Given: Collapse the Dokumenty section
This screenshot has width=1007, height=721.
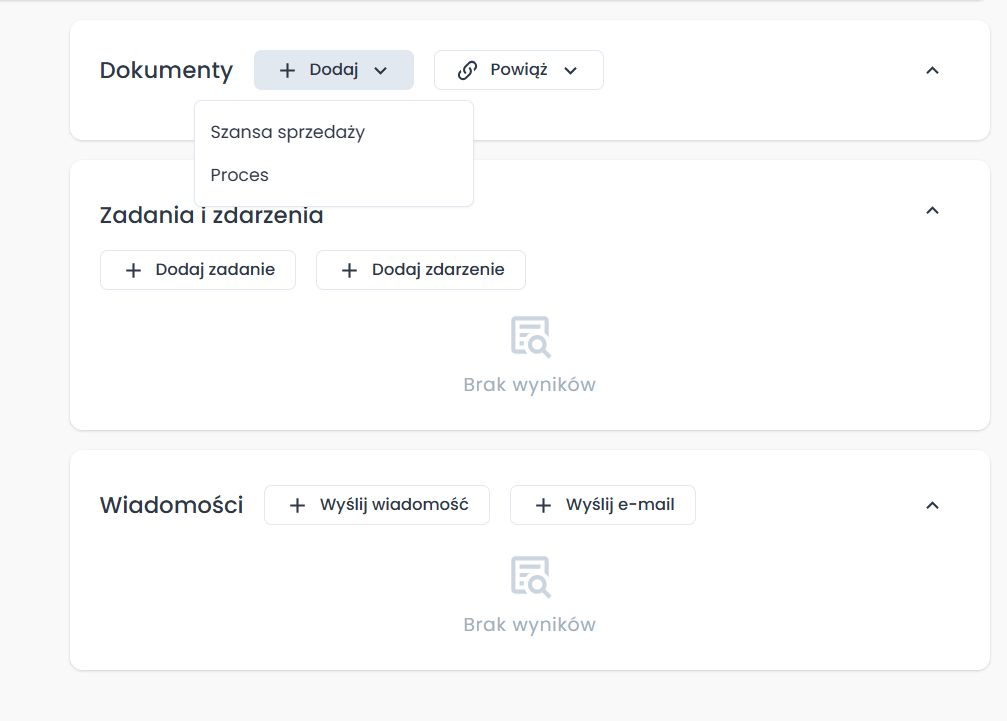Looking at the screenshot, I should pos(932,70).
